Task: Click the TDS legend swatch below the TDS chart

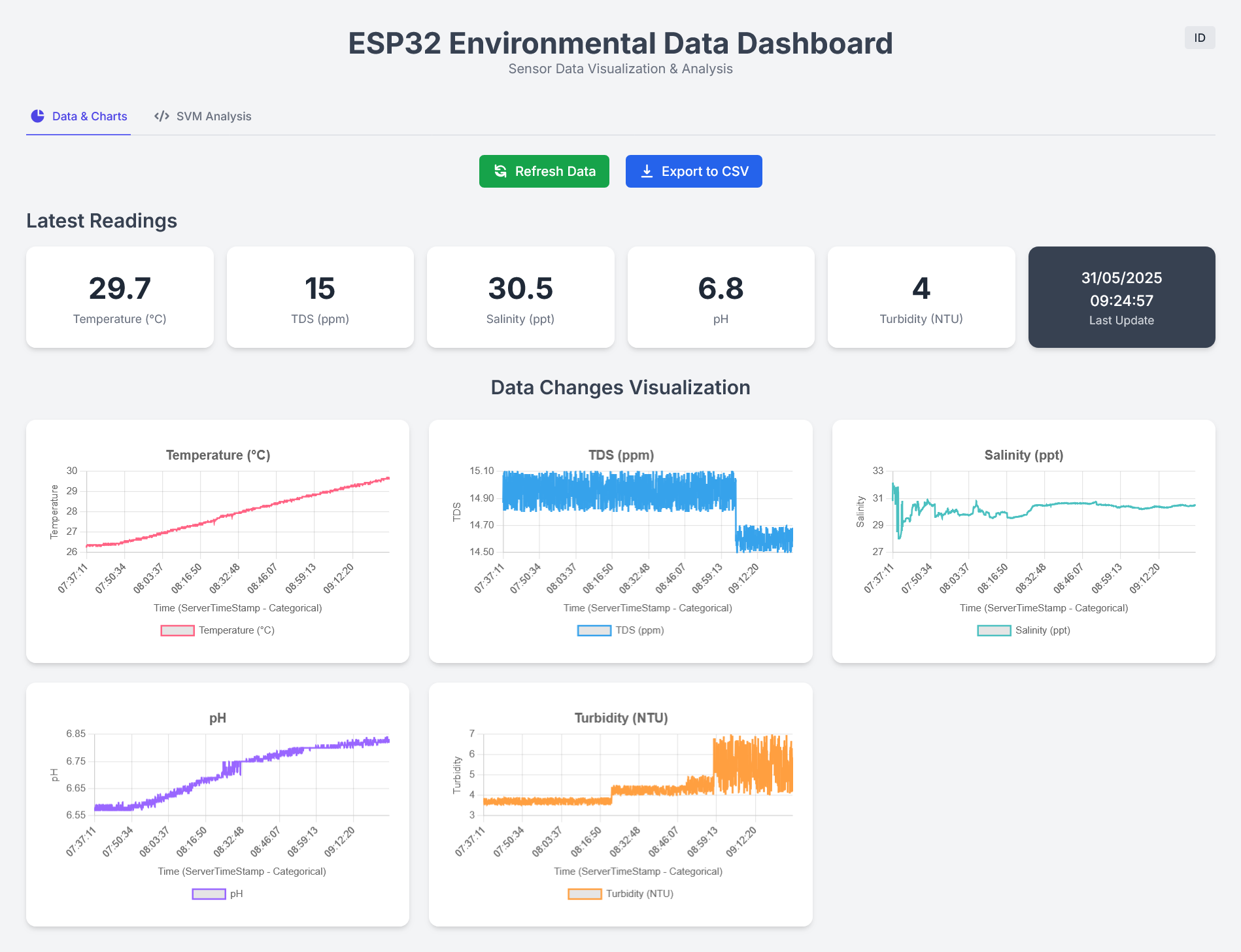Action: (x=594, y=630)
